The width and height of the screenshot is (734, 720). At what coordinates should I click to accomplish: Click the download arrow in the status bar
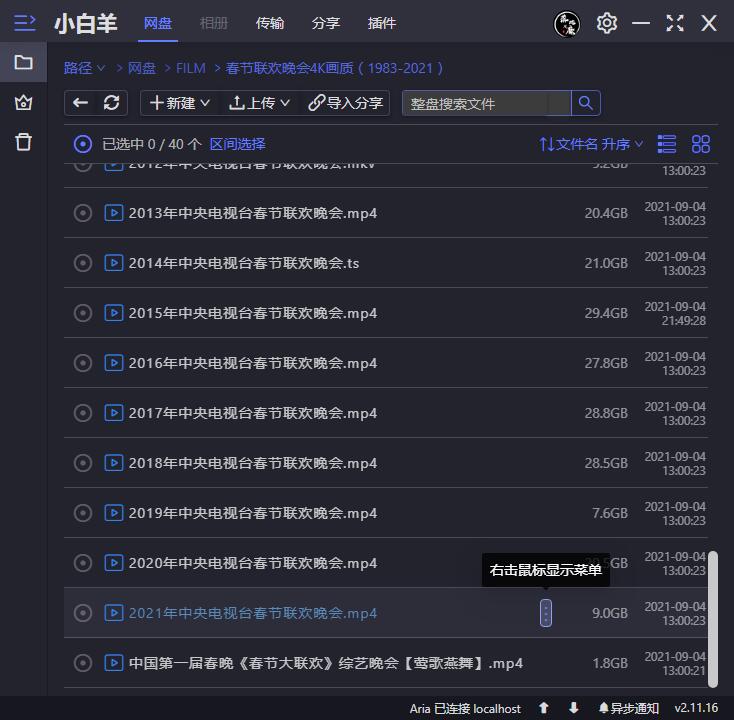coord(573,708)
